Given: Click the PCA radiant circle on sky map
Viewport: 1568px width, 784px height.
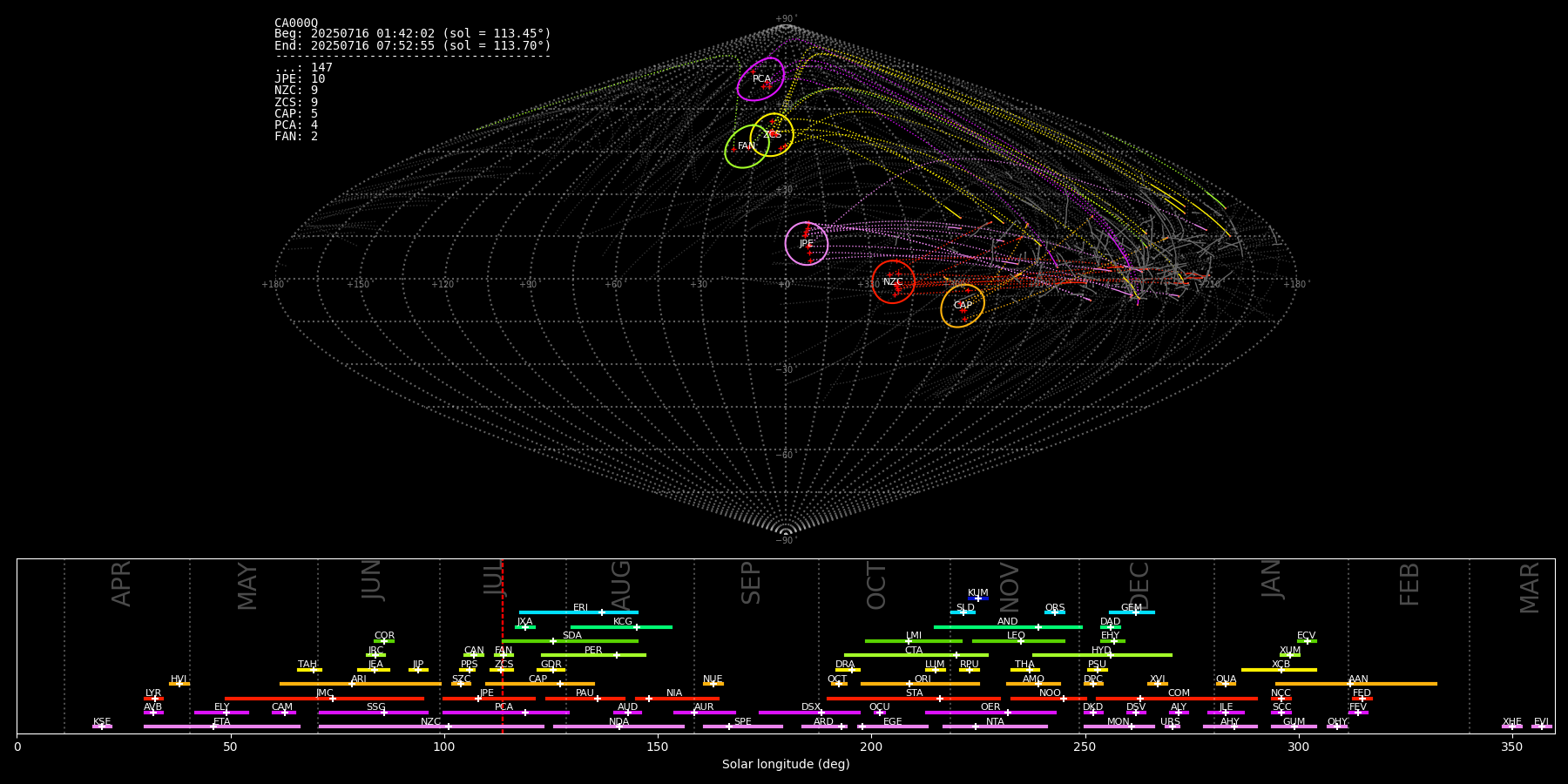Looking at the screenshot, I should [x=760, y=79].
